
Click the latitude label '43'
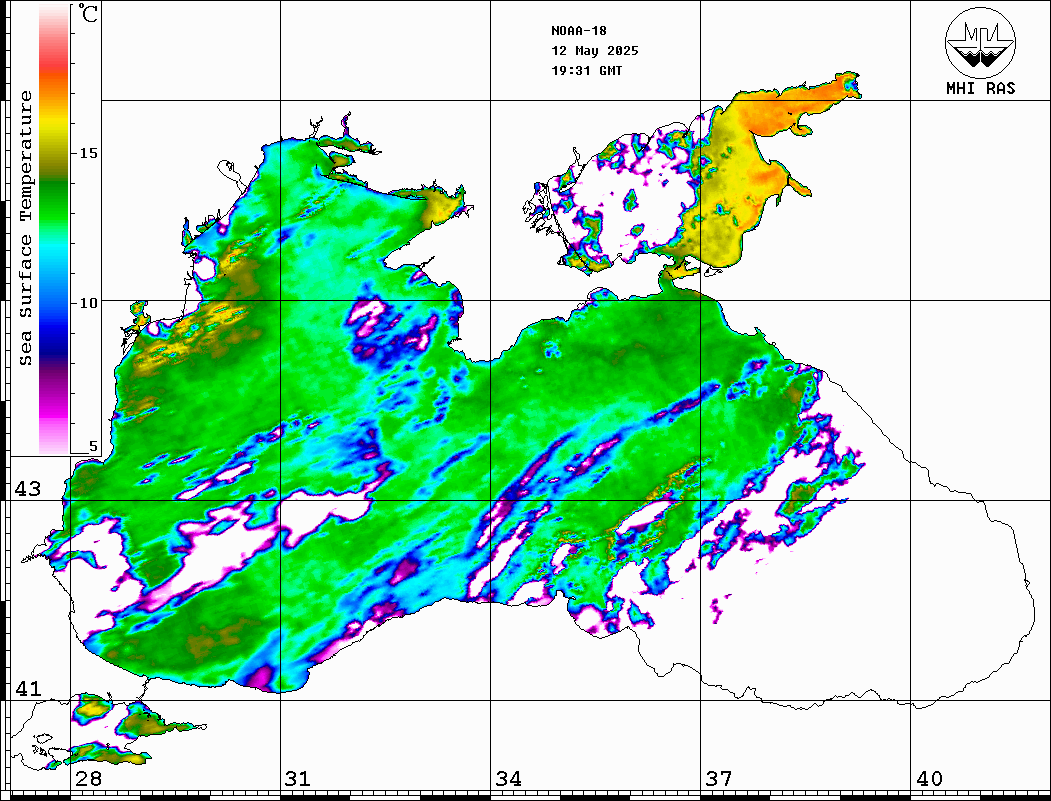[x=28, y=489]
